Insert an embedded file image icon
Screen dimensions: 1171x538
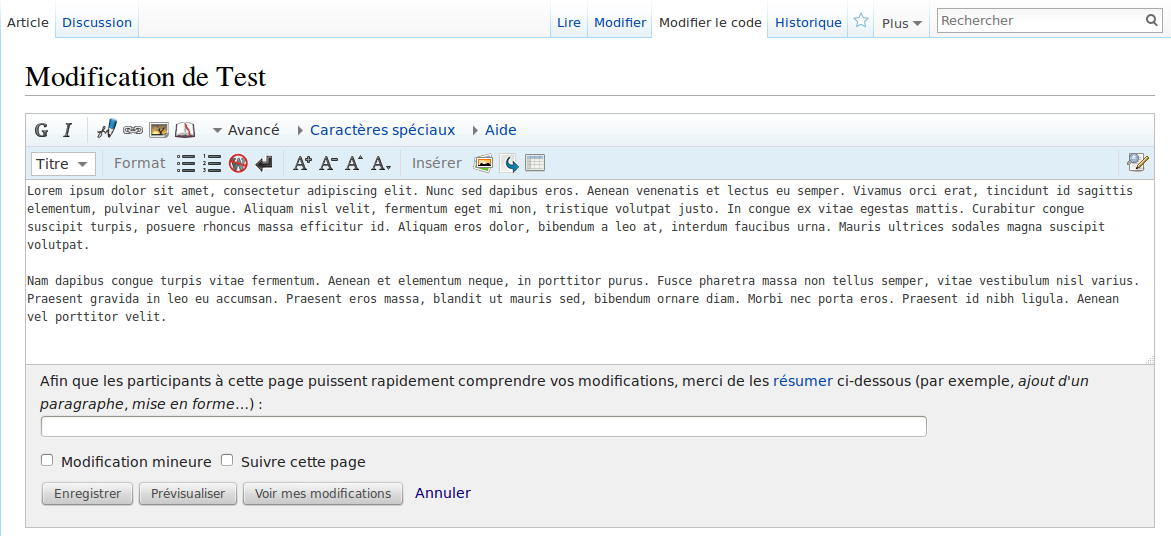158,130
